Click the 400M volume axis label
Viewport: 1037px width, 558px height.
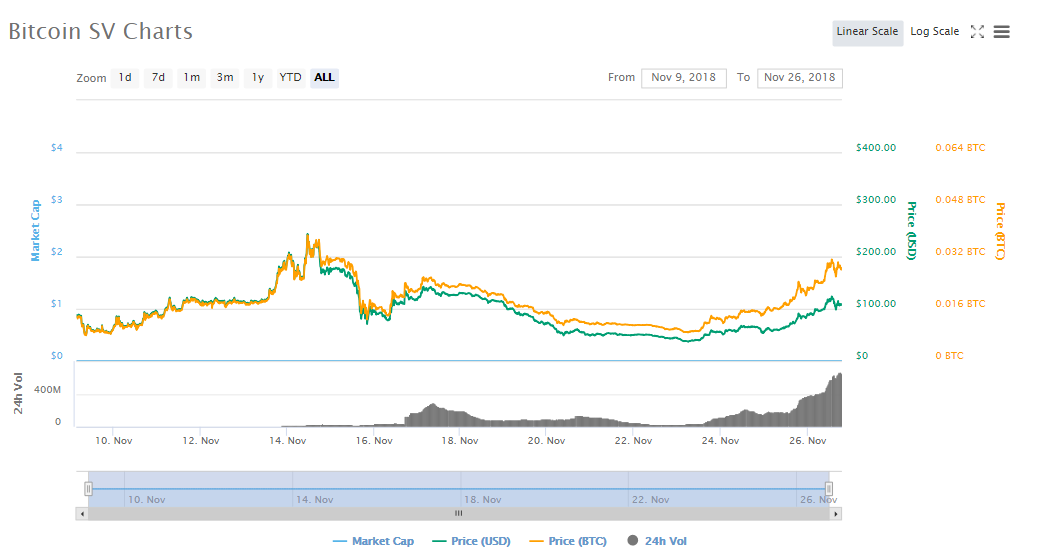47,390
